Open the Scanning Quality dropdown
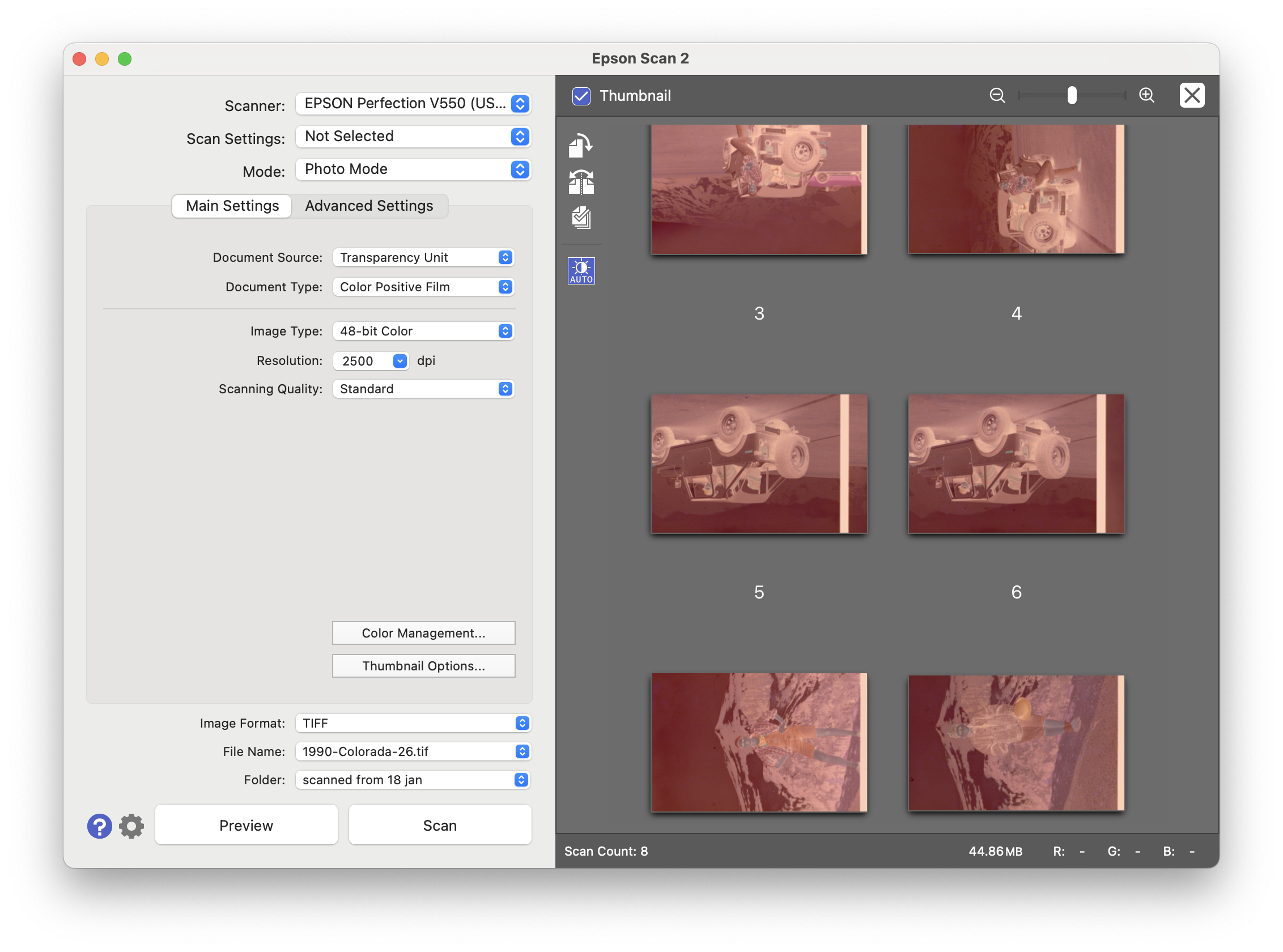Image resolution: width=1283 pixels, height=952 pixels. click(423, 389)
